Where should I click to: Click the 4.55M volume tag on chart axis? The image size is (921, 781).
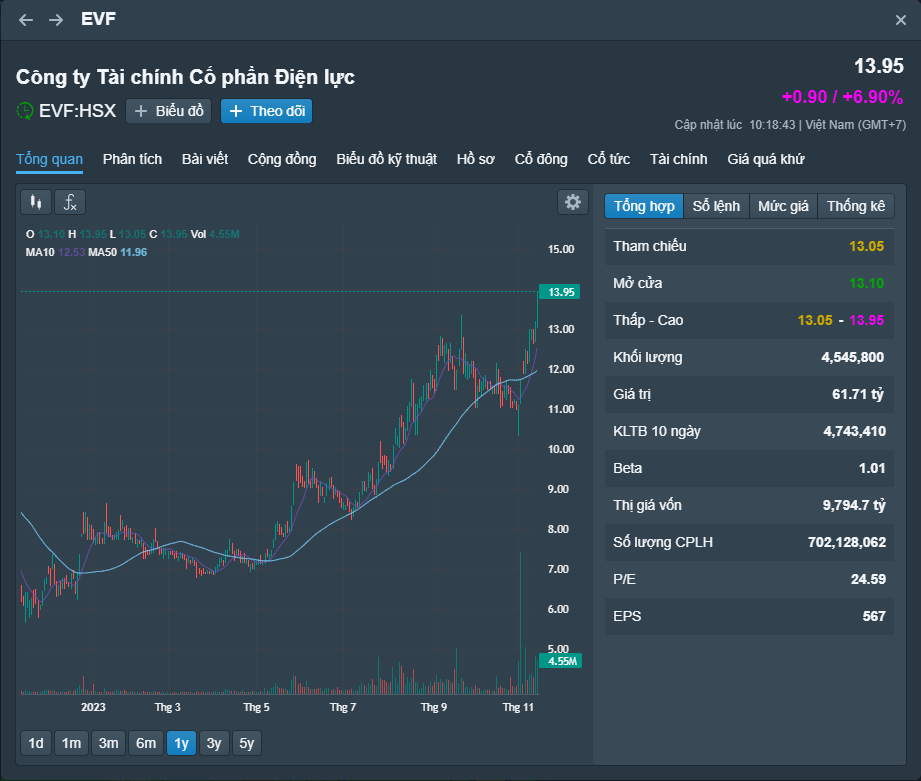(x=561, y=661)
